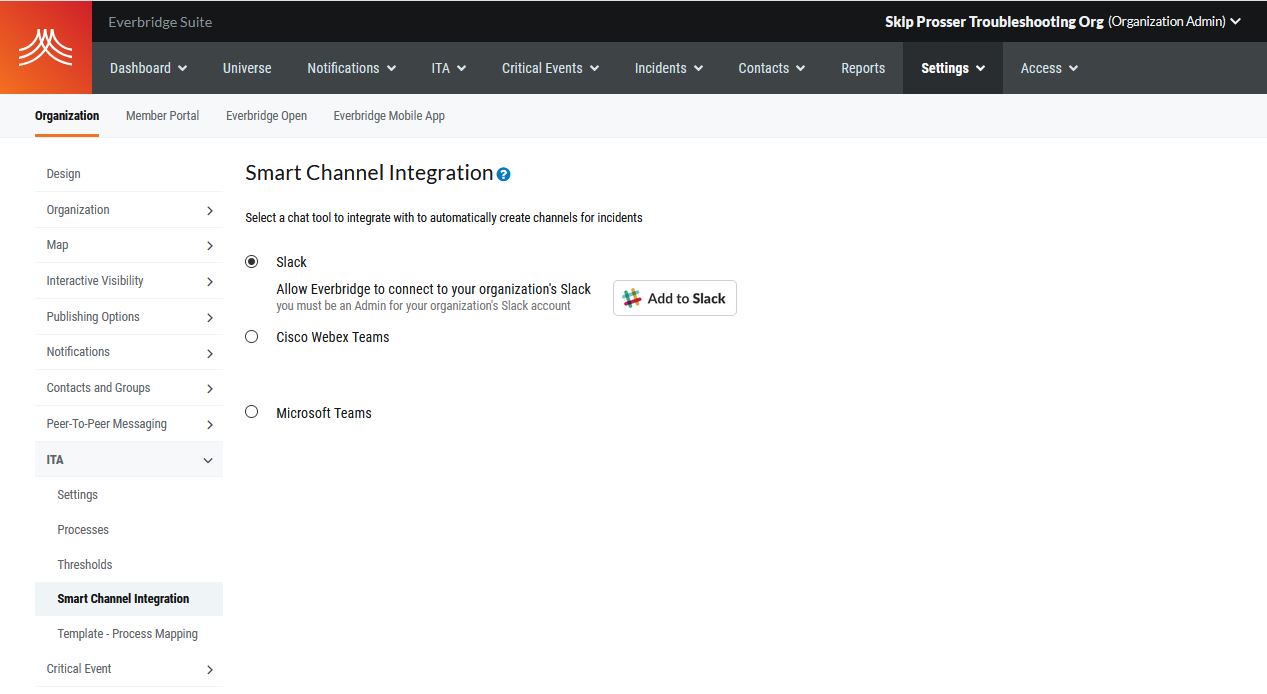
Task: Expand the Interactive Visibility sidebar section
Action: [x=129, y=281]
